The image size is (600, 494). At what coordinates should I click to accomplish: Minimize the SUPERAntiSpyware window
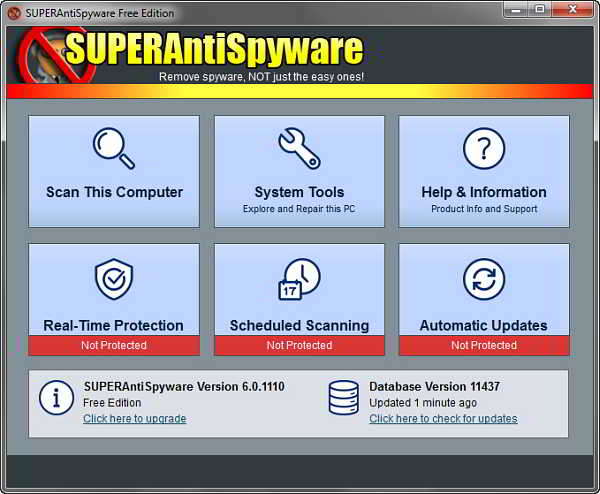[515, 12]
